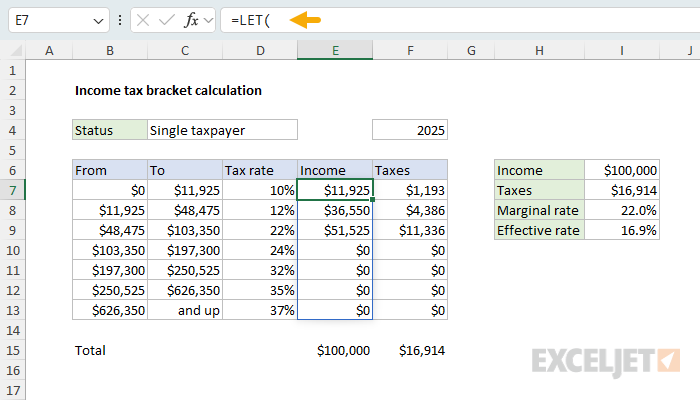The height and width of the screenshot is (400, 700).
Task: Select the 22% tax rate cell
Action: (x=260, y=230)
